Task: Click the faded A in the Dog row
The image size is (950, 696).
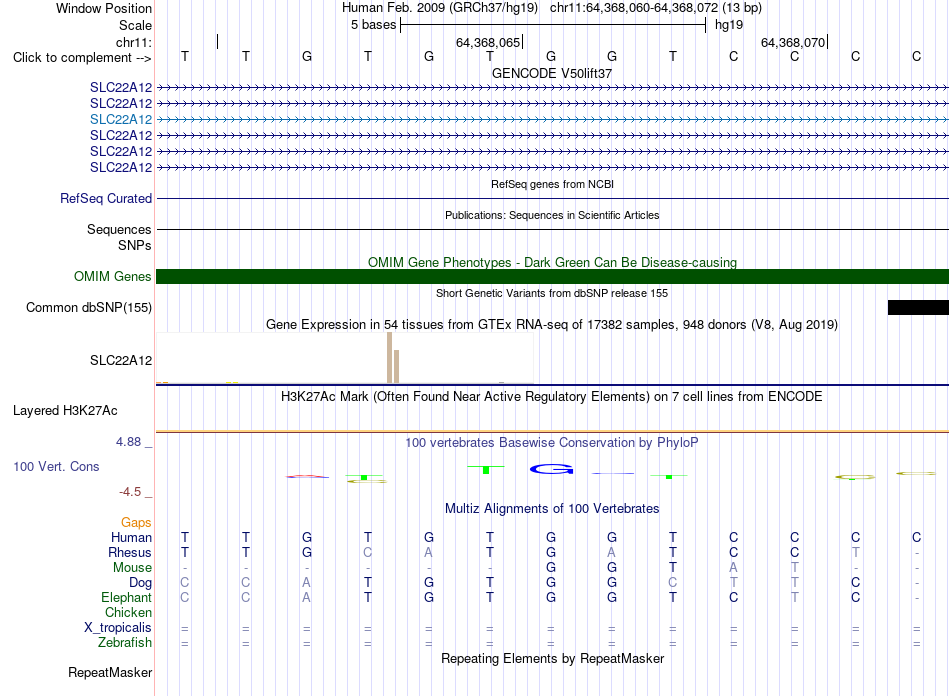Action: [307, 582]
